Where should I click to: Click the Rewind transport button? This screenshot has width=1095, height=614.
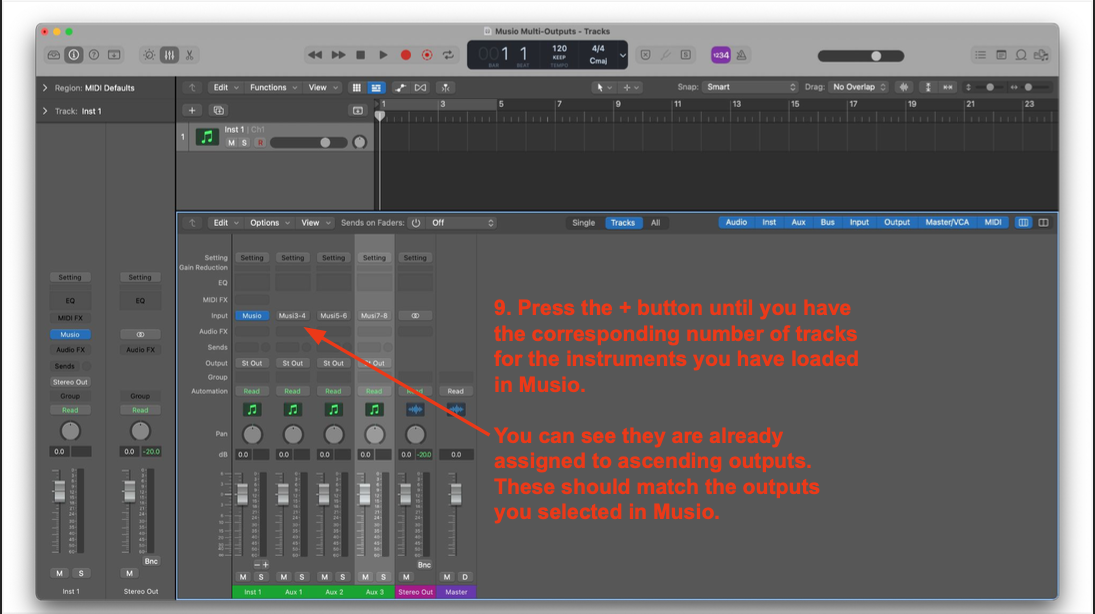click(315, 55)
